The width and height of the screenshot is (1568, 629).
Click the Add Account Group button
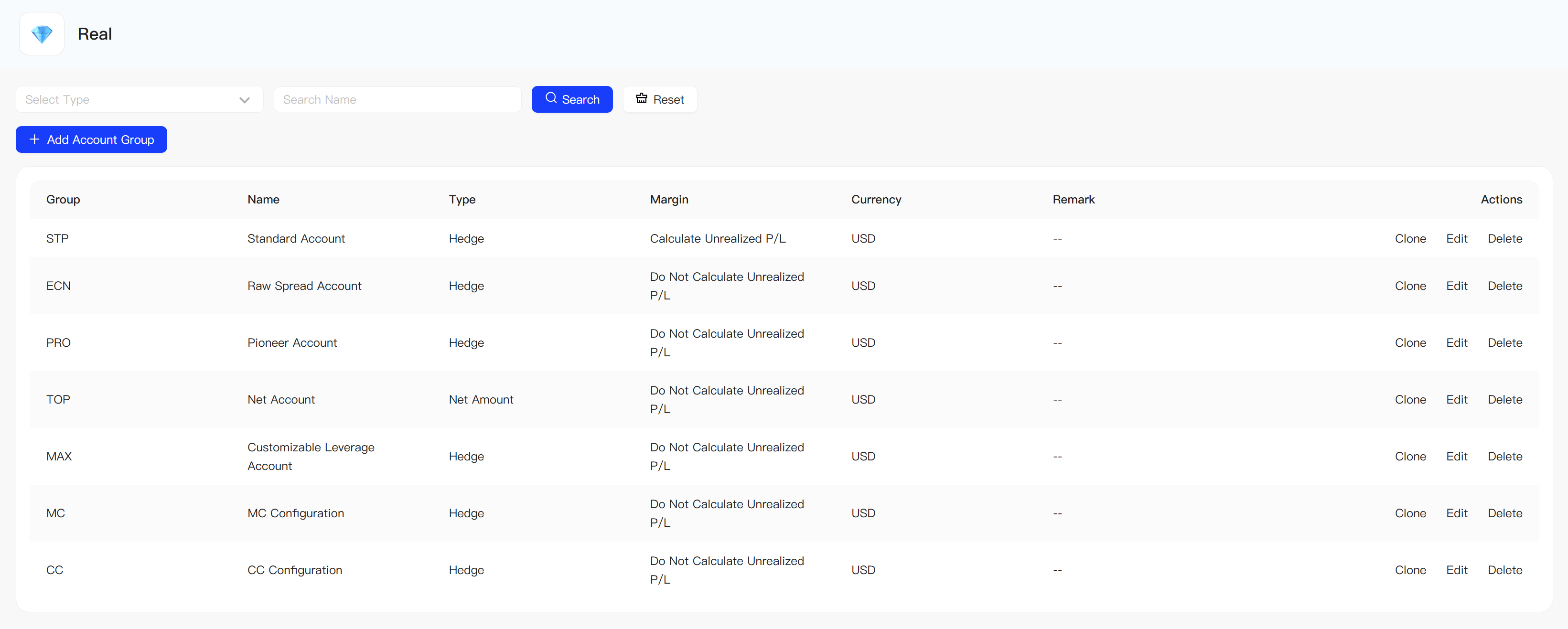pos(91,139)
